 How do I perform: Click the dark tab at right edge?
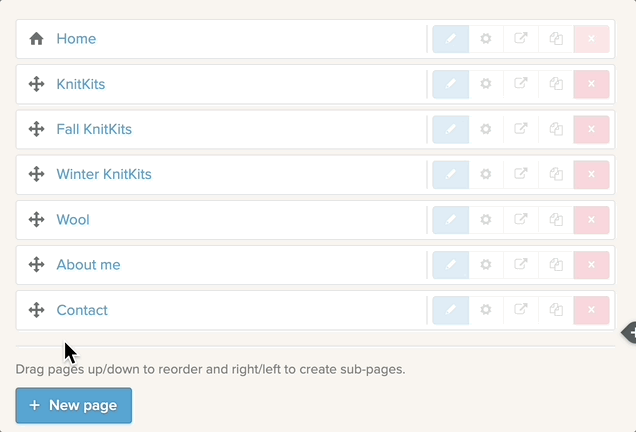(629, 332)
